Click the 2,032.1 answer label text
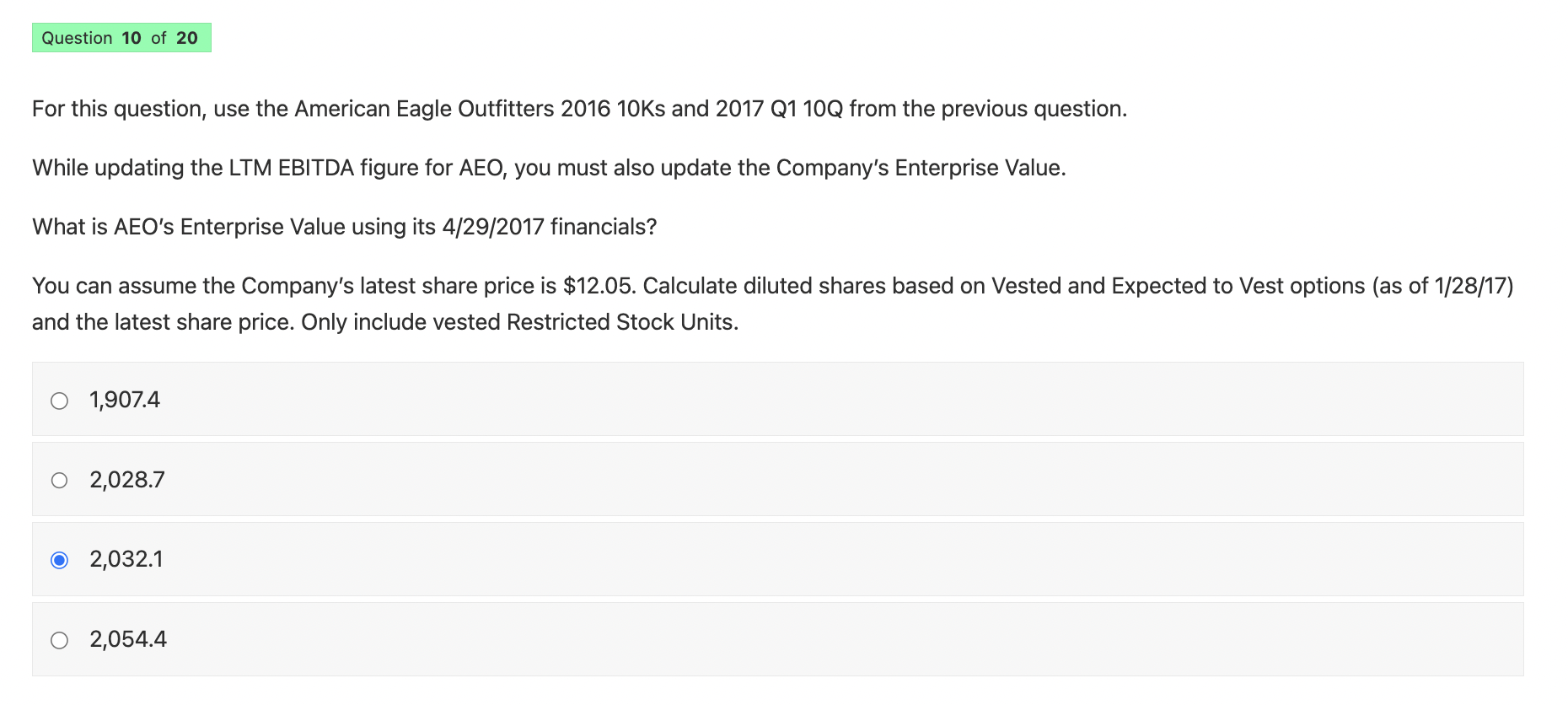 tap(126, 559)
